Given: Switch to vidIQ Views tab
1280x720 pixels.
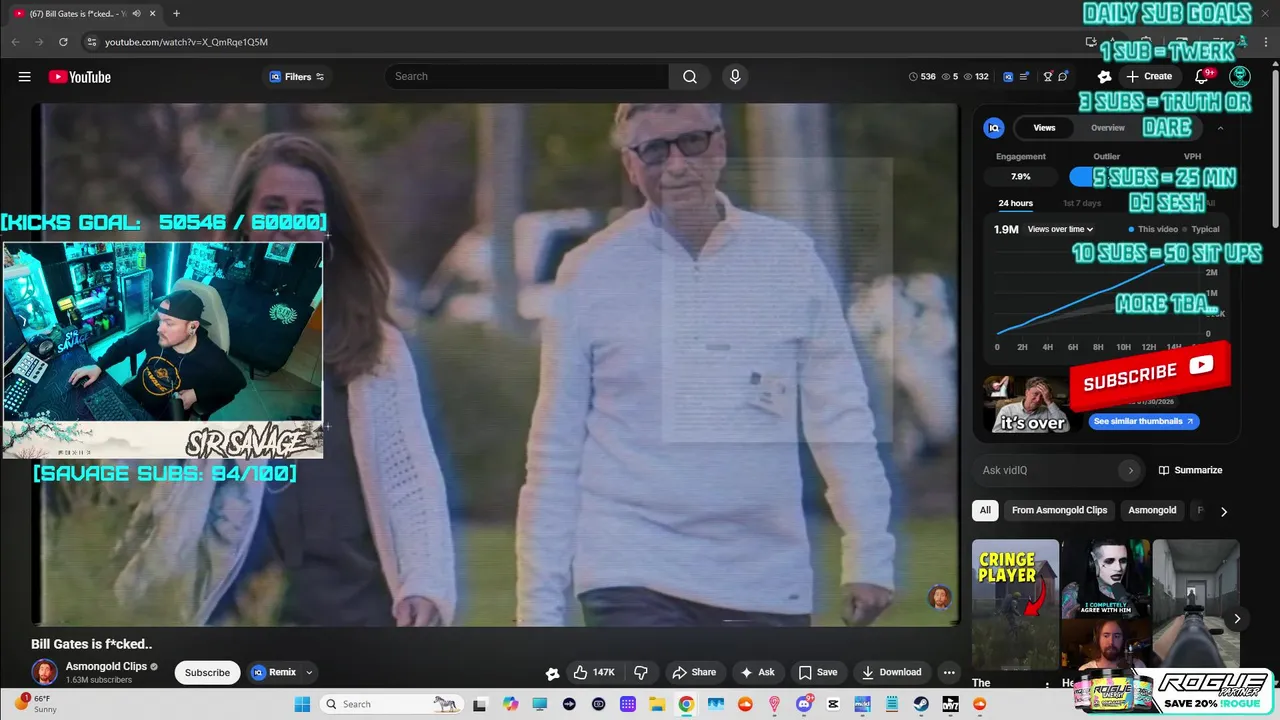Looking at the screenshot, I should pyautogui.click(x=1044, y=128).
